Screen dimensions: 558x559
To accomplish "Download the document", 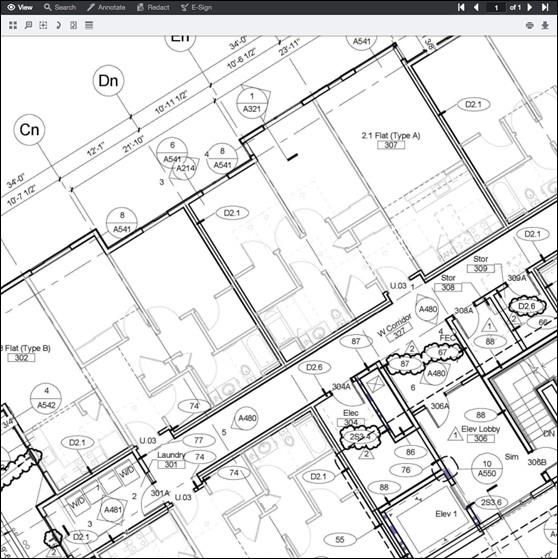I will pyautogui.click(x=545, y=25).
